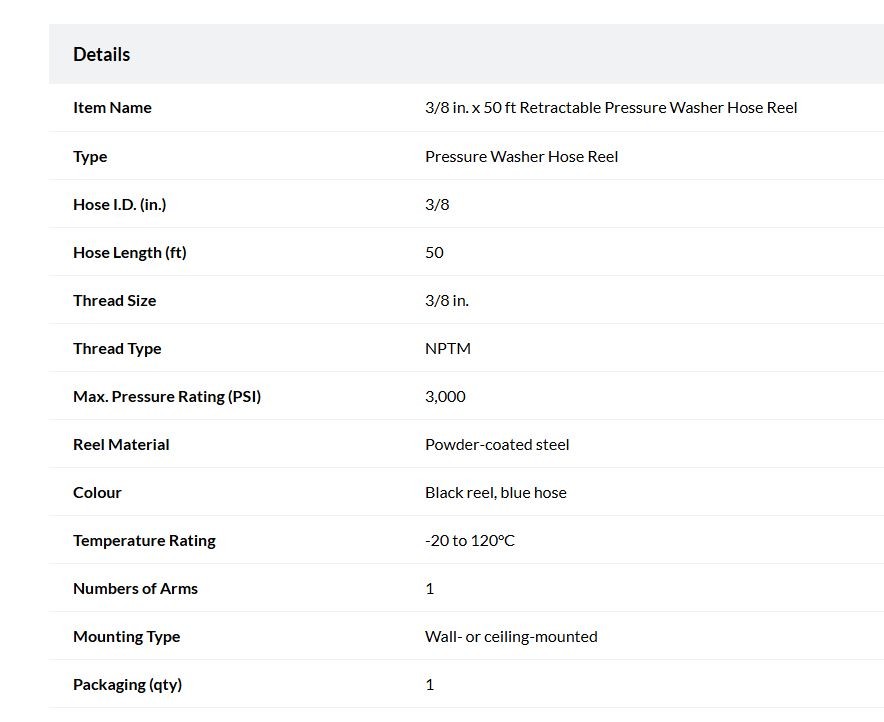The height and width of the screenshot is (722, 884).
Task: Click the Packaging (qty) label
Action: pyautogui.click(x=127, y=685)
